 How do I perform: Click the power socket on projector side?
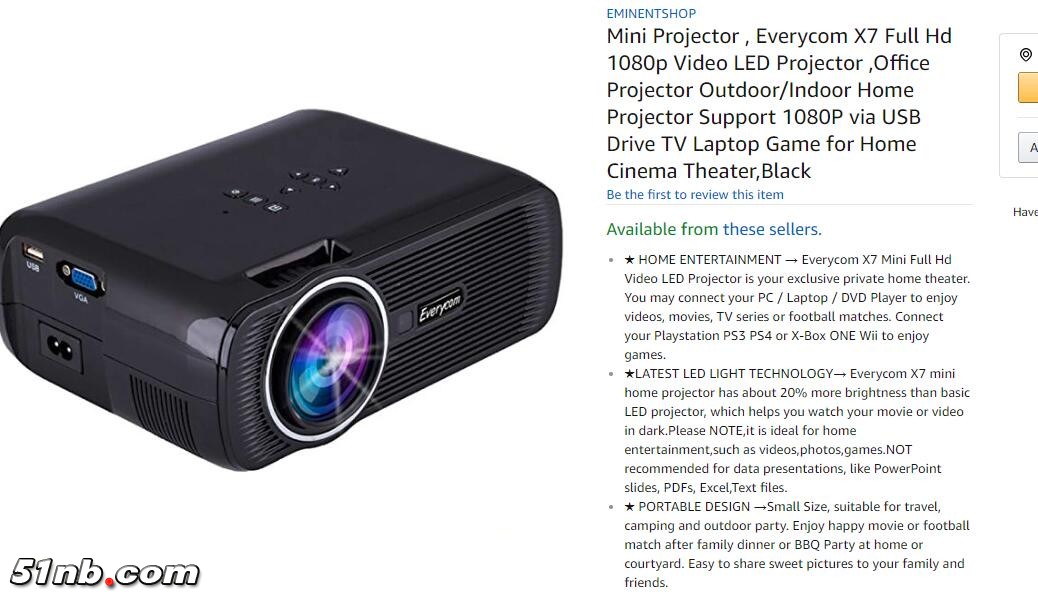point(60,347)
